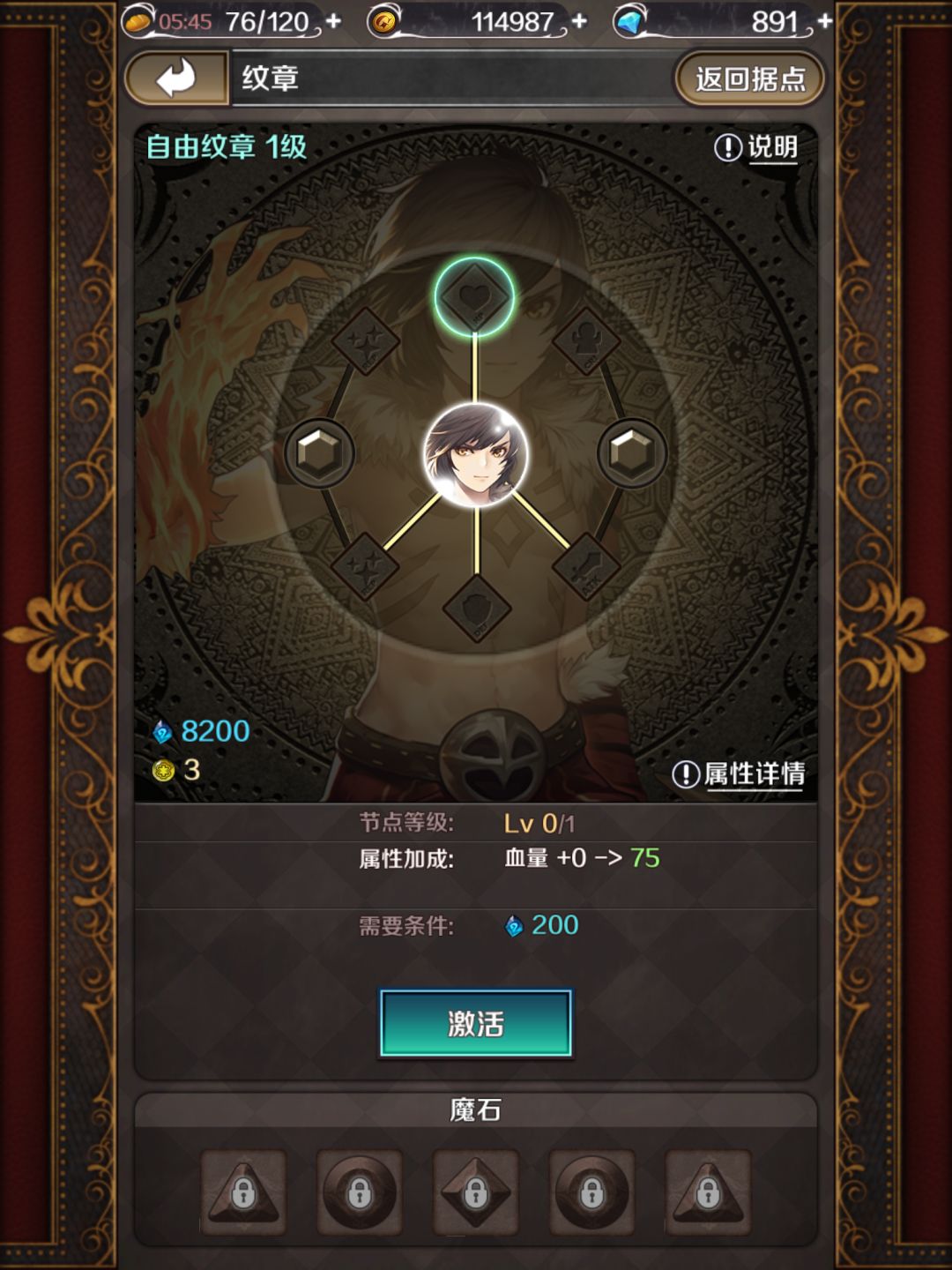
Task: Add stamina with plus beside 76/120
Action: click(x=333, y=21)
